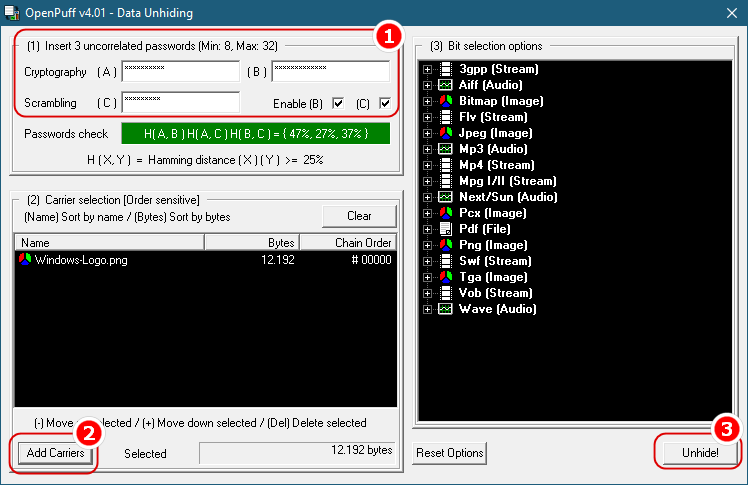Click the Wave (Audio) waveform icon

click(446, 309)
